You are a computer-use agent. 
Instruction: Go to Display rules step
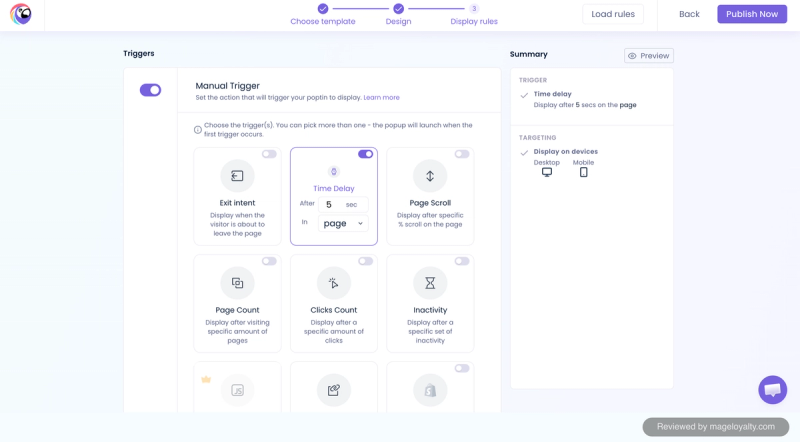(474, 21)
